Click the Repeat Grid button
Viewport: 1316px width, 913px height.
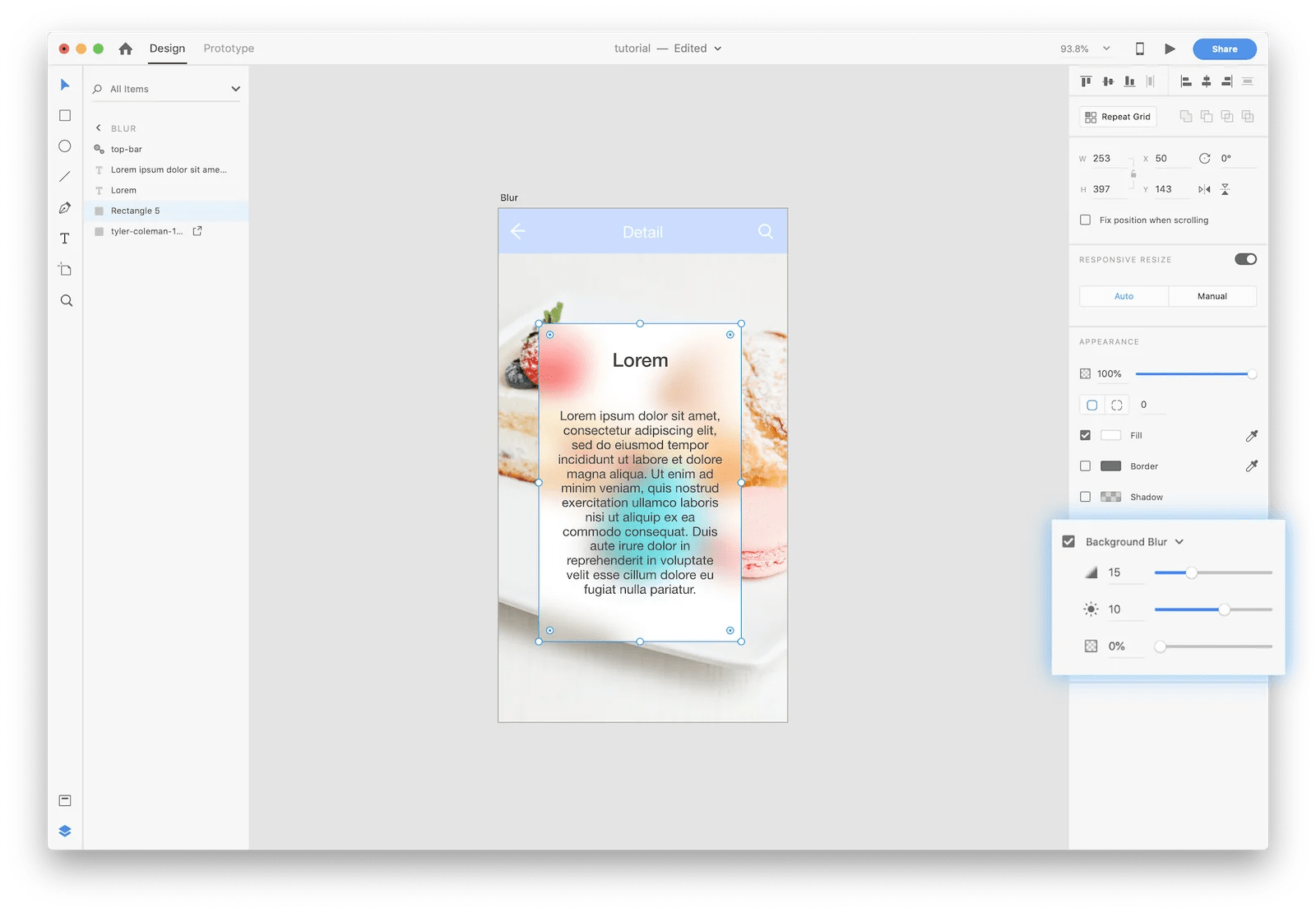point(1118,117)
